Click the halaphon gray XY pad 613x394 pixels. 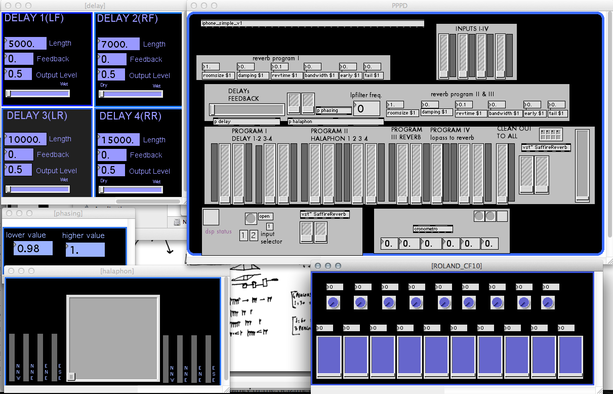(x=113, y=338)
